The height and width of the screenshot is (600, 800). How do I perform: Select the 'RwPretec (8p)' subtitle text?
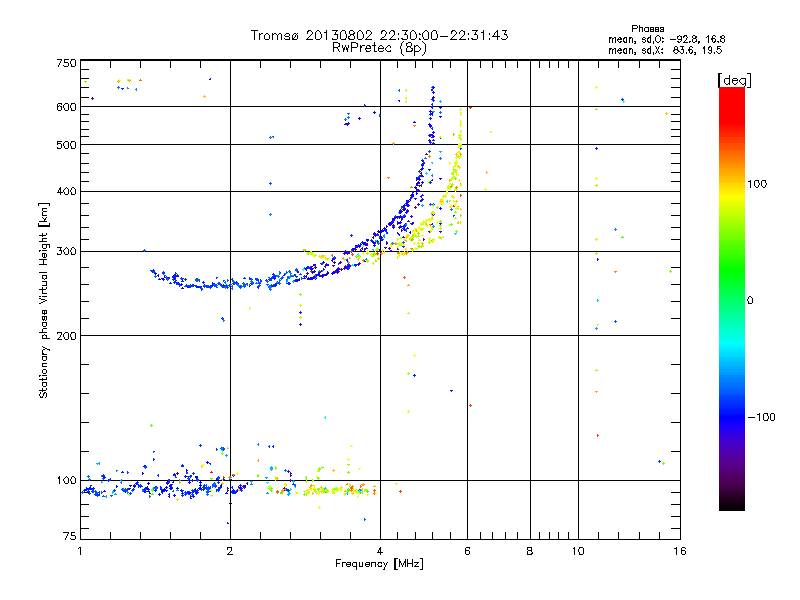coord(379,48)
